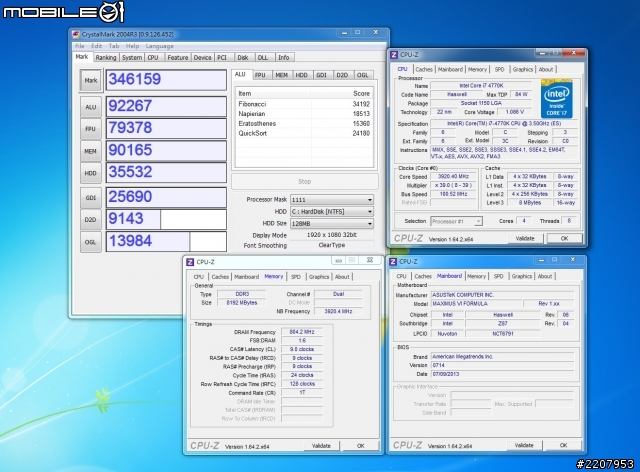Viewport: 640px width, 472px height.
Task: Click Validate in CPU-Z Memory window
Action: [321, 446]
